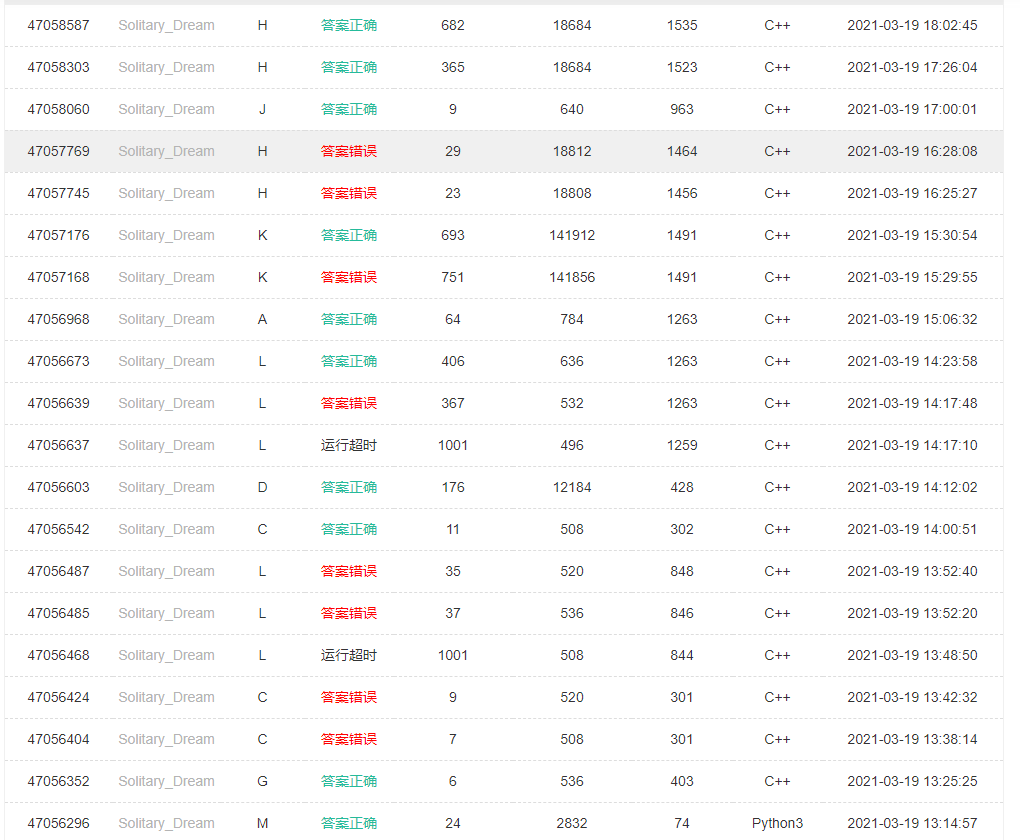Click Solitary_Dream user in row 47056404

(166, 739)
